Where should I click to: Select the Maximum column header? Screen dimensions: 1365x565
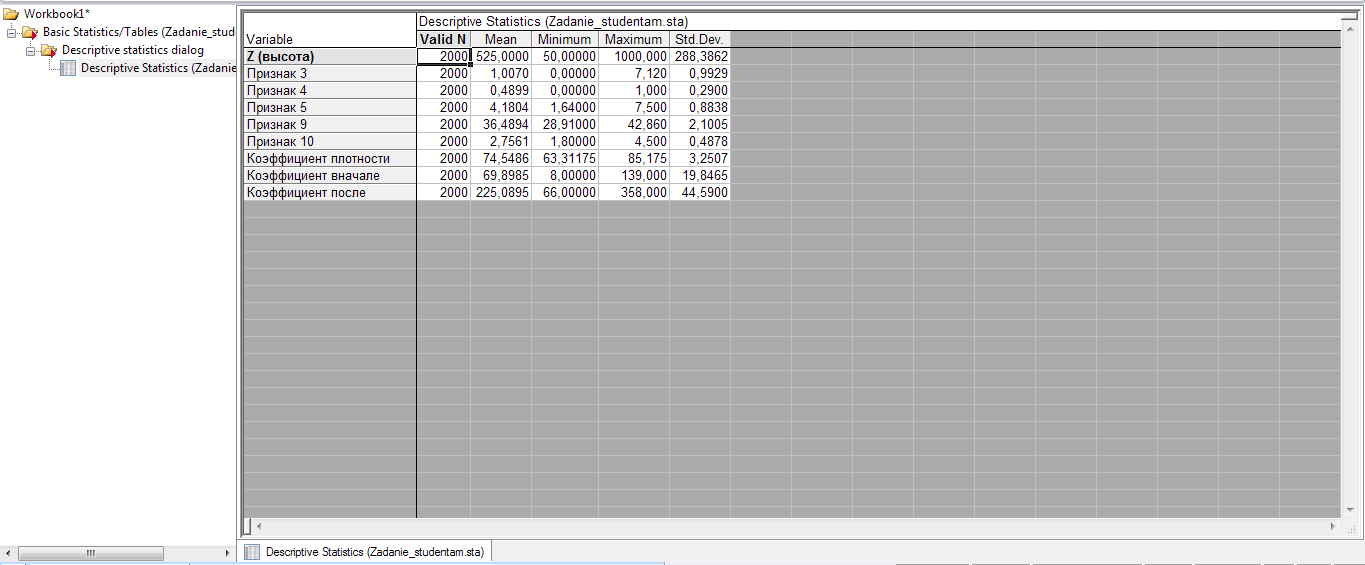point(634,39)
